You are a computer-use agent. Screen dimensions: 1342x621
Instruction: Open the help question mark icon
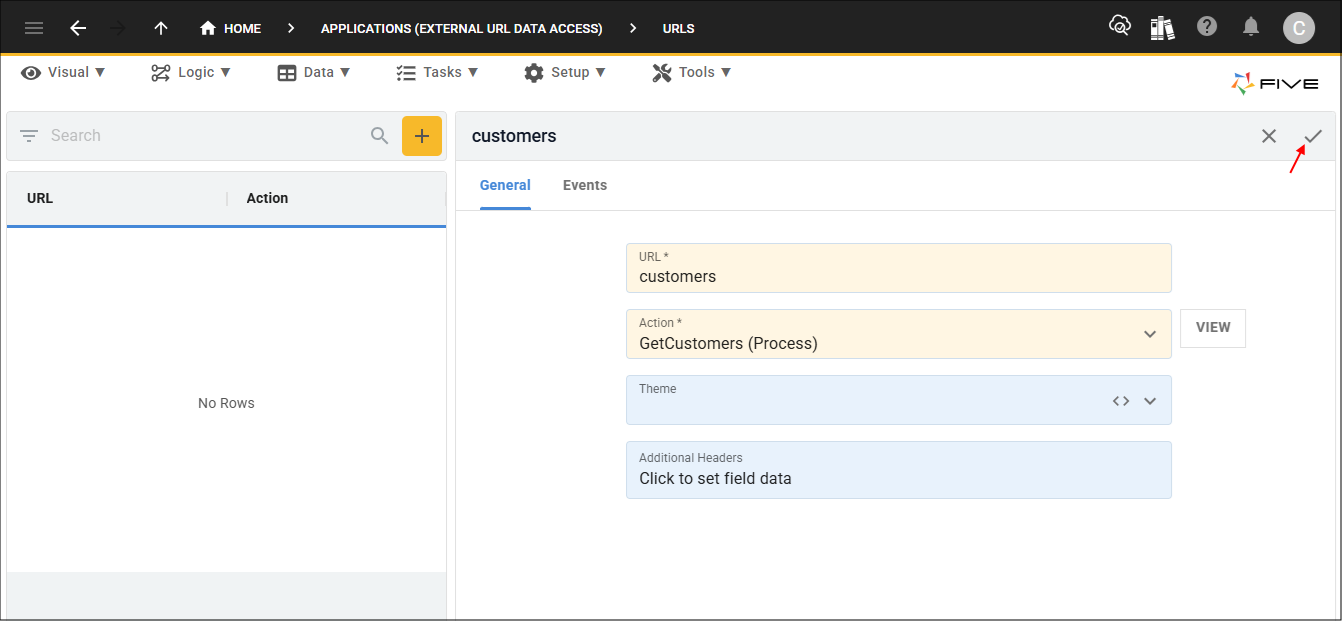click(1207, 27)
